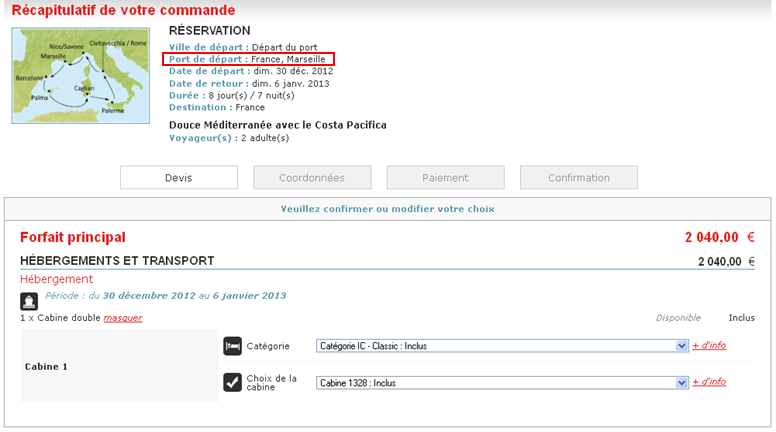Switch to the Paiement step tab
This screenshot has height=432, width=776.
click(445, 178)
